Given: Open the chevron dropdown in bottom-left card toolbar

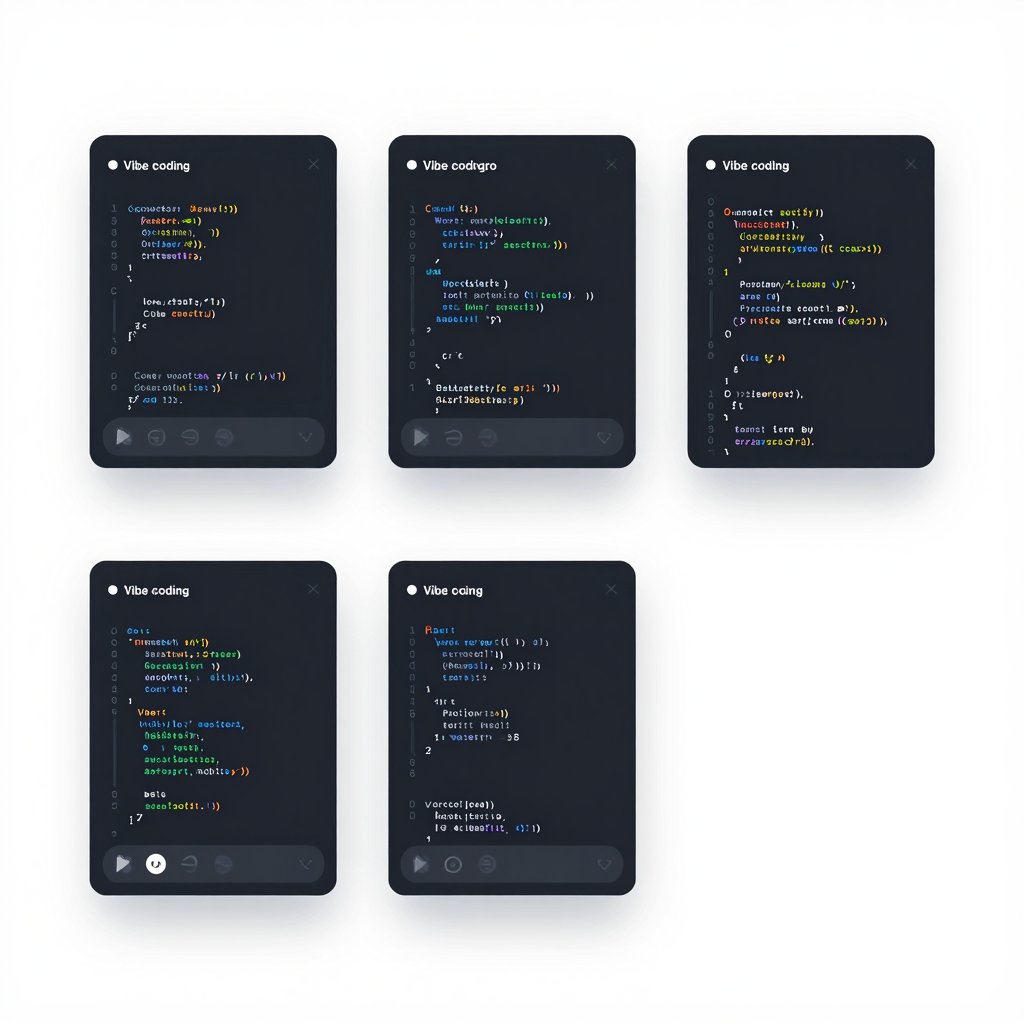Looking at the screenshot, I should point(306,864).
